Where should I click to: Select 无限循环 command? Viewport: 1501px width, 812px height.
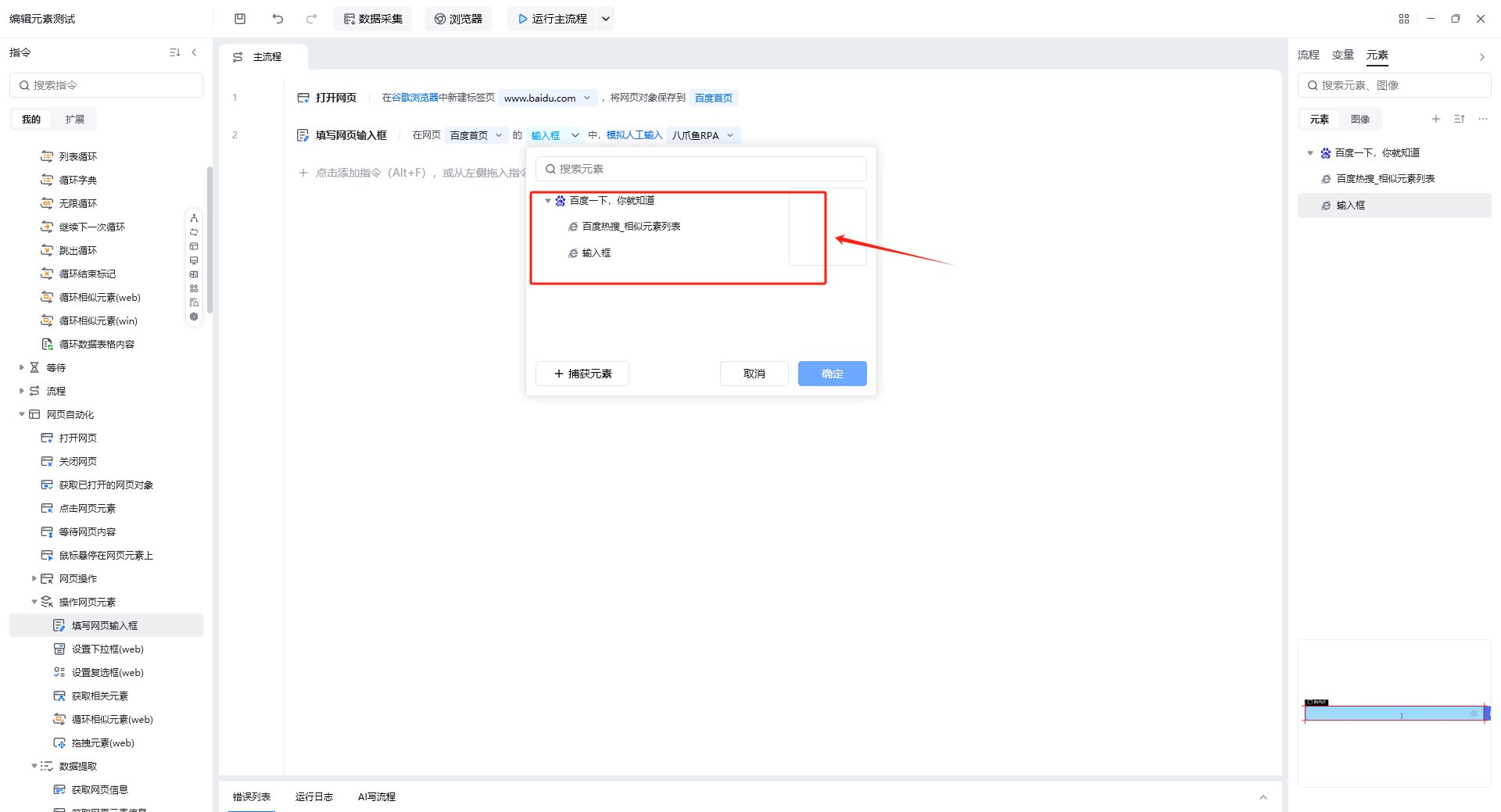[x=78, y=203]
